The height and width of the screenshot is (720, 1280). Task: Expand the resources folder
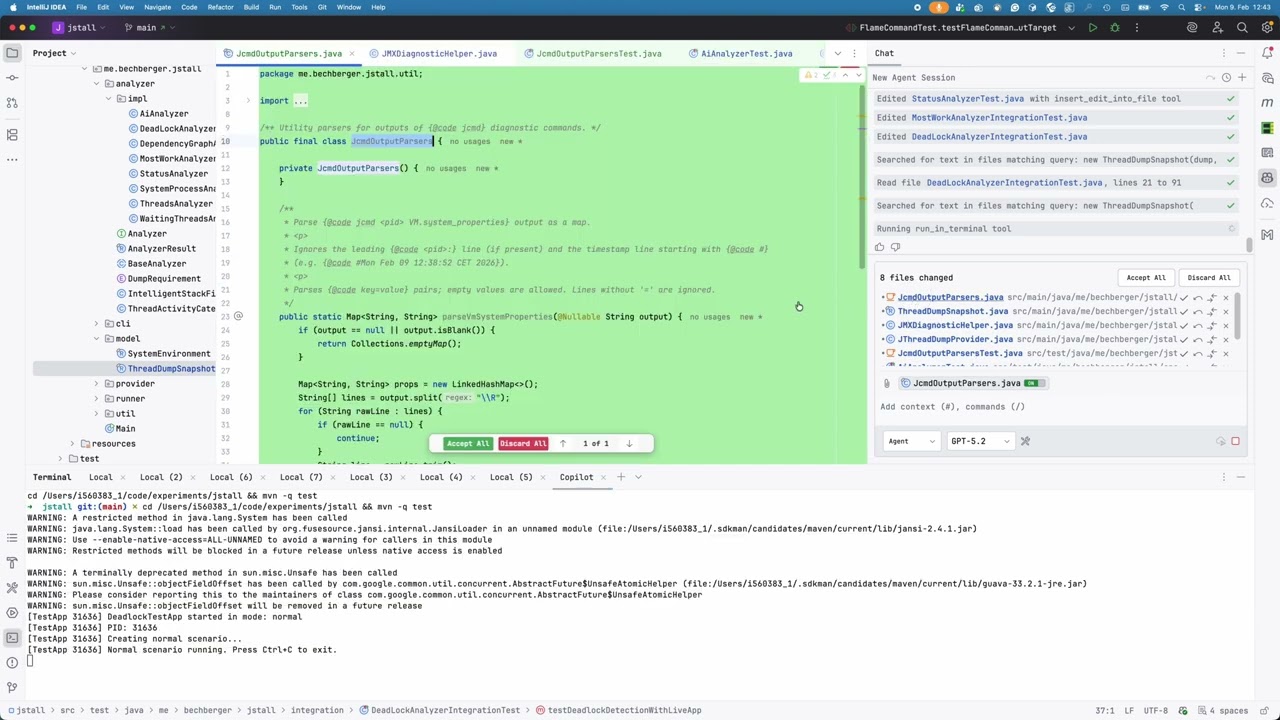72,444
